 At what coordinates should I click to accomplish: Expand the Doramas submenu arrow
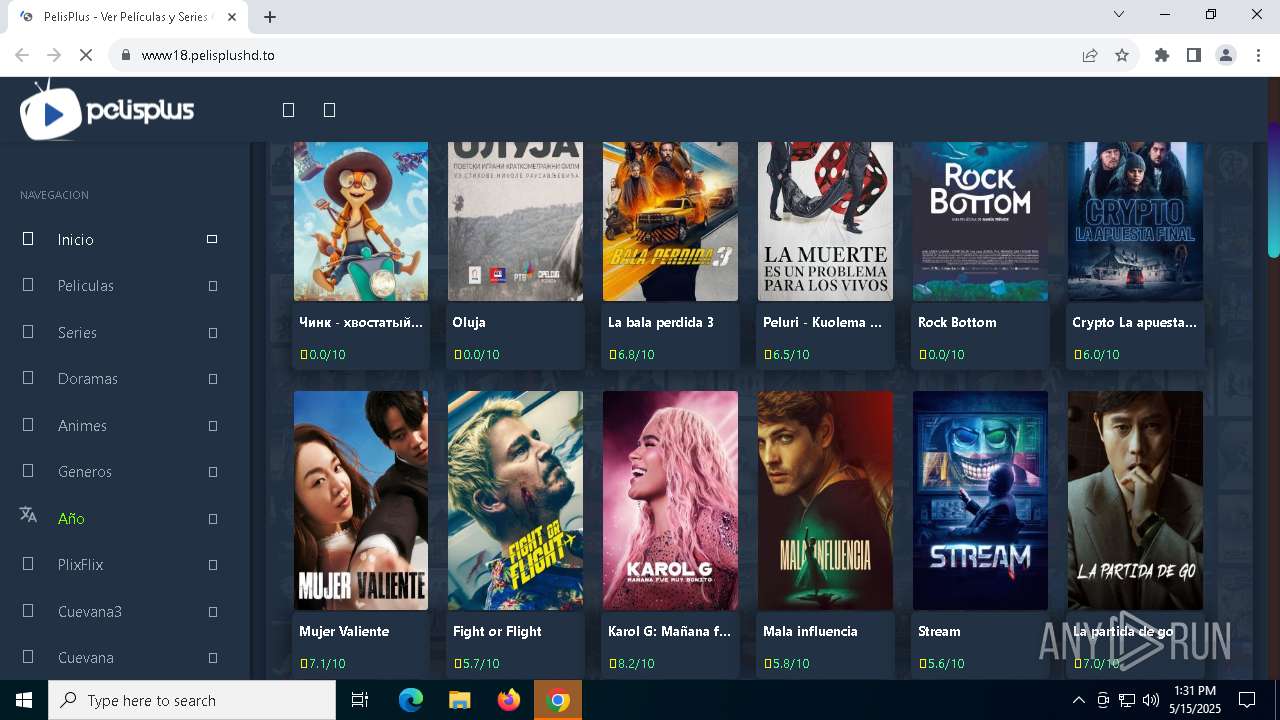213,379
